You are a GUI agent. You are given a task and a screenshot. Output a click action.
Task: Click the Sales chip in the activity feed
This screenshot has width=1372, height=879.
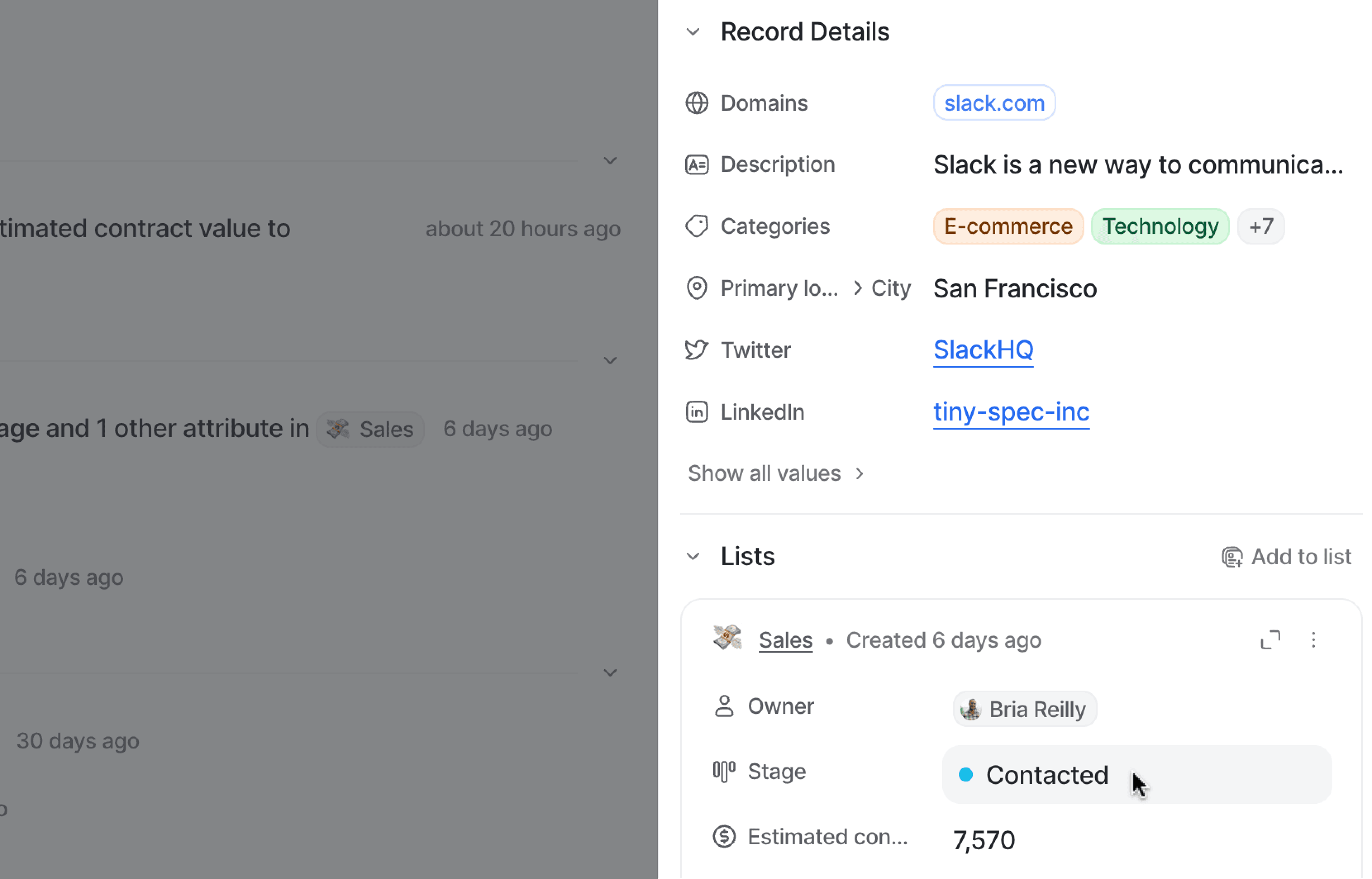(x=370, y=429)
